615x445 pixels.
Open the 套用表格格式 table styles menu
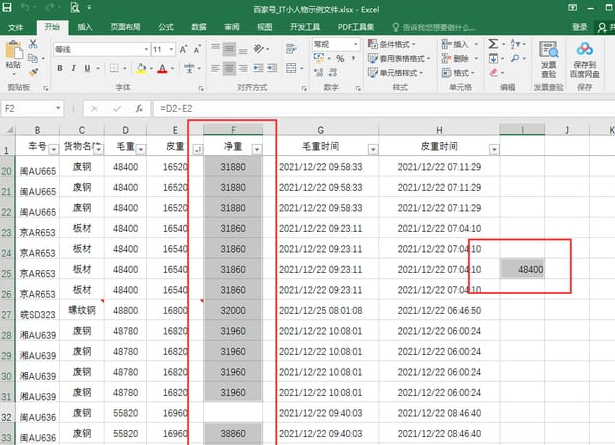(398, 58)
